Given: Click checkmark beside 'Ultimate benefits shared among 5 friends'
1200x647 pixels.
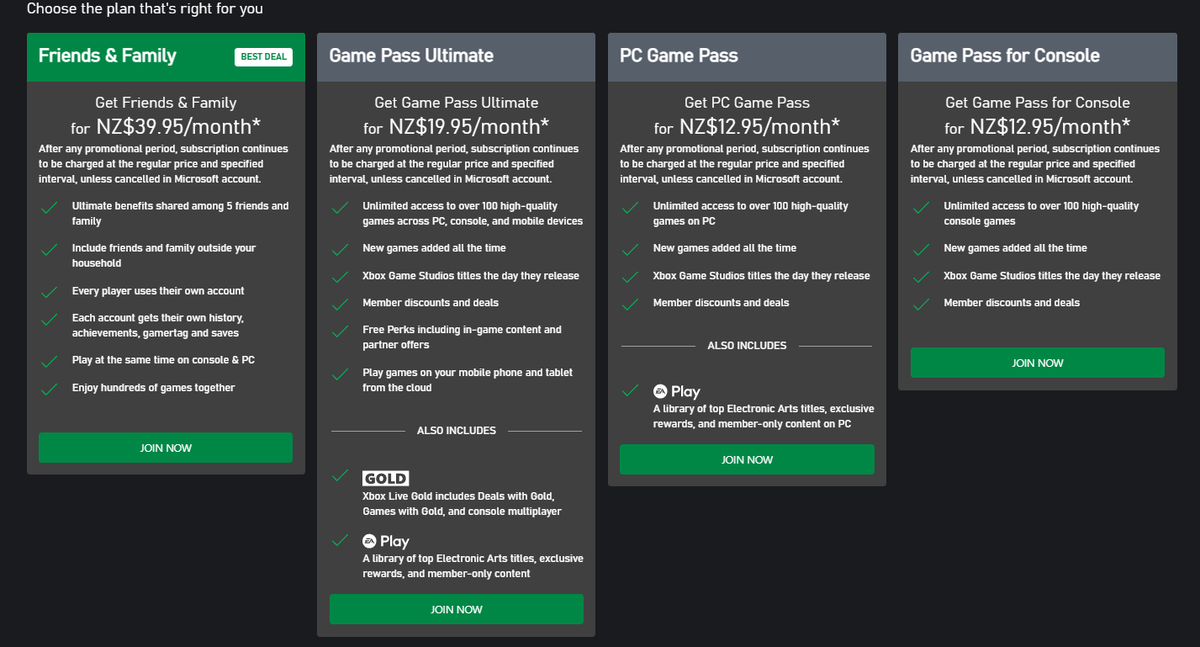Looking at the screenshot, I should [x=49, y=208].
